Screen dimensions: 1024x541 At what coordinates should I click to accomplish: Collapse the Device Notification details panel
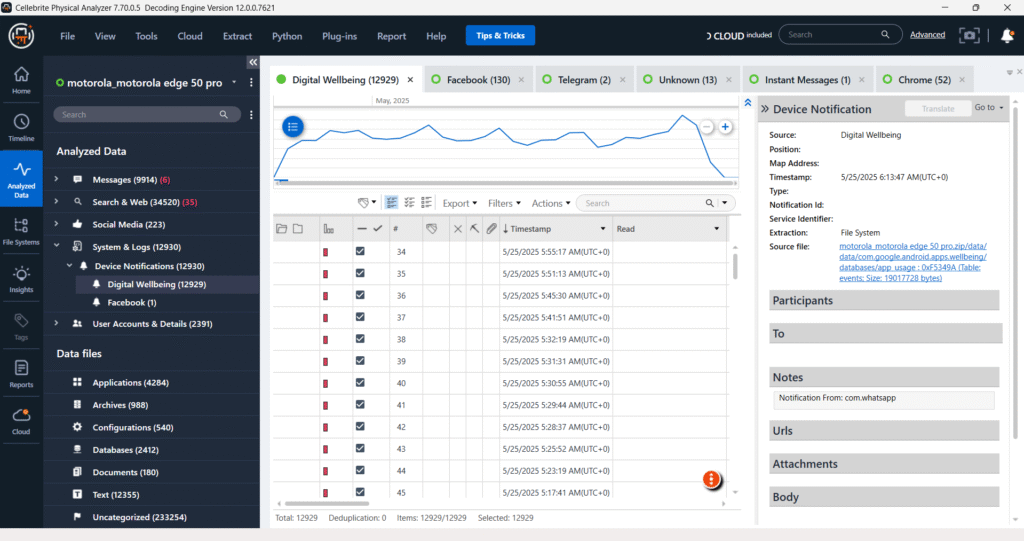(765, 109)
